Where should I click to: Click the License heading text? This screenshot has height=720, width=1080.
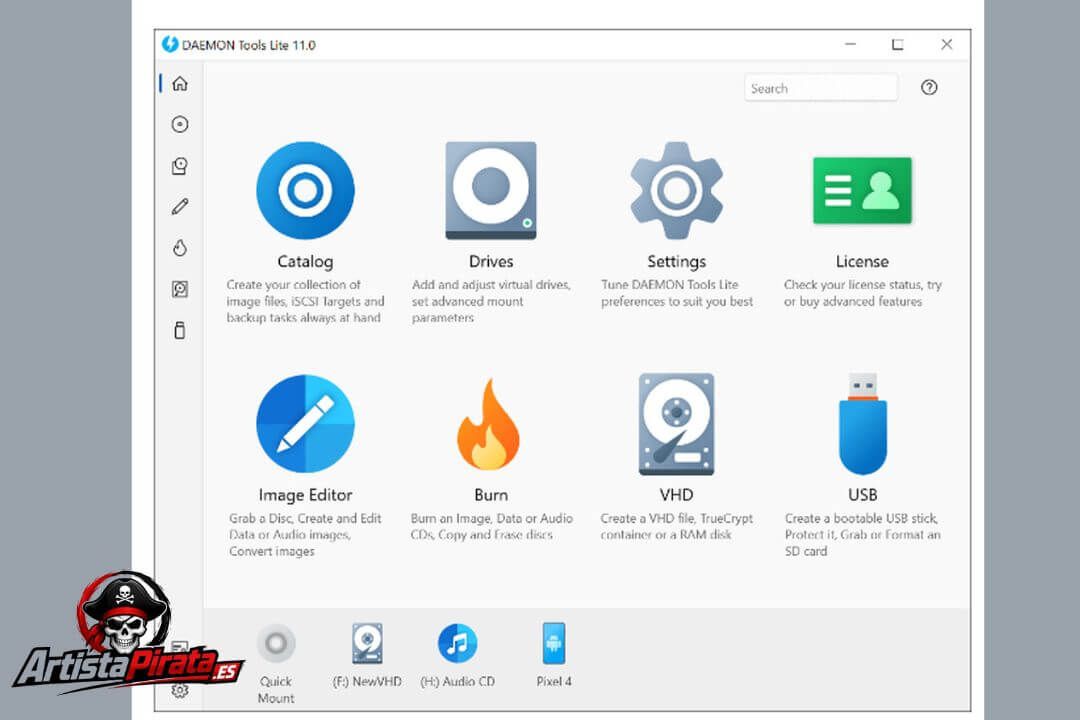click(862, 262)
